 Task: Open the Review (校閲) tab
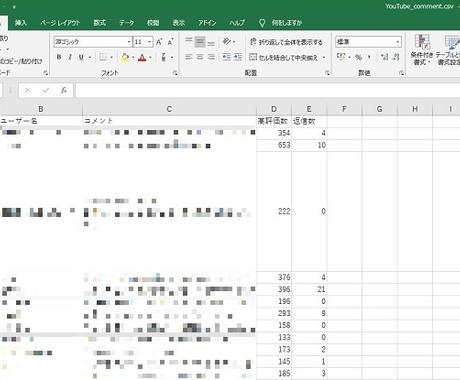153,23
